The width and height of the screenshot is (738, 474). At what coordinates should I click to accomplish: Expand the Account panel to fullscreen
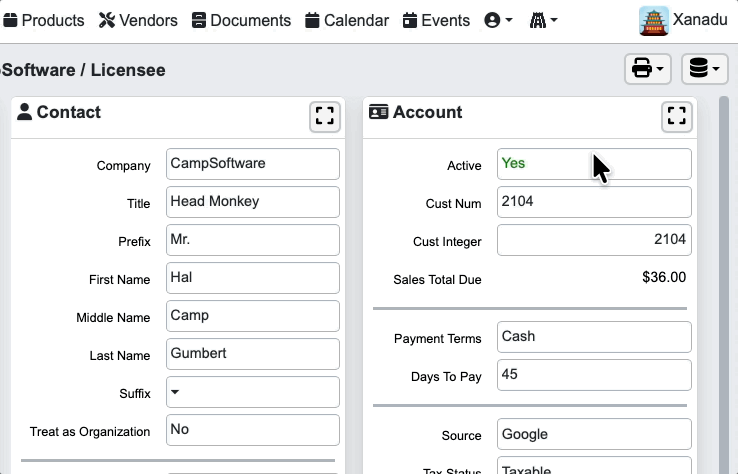(677, 117)
